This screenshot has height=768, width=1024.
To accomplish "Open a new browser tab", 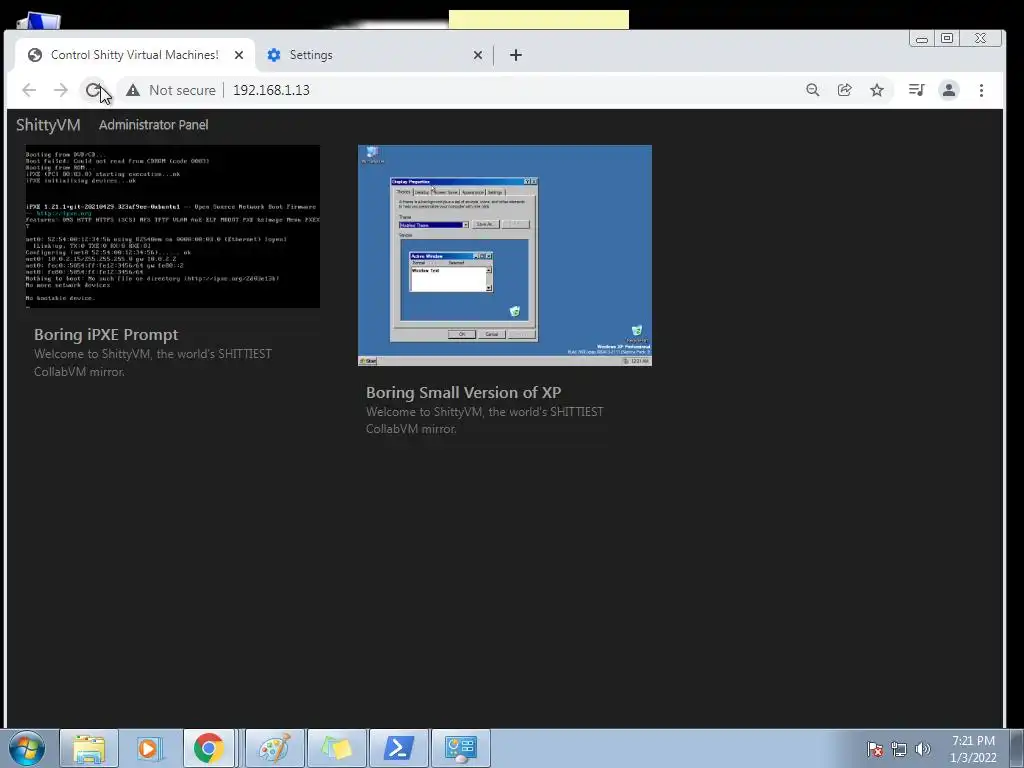I will [516, 55].
